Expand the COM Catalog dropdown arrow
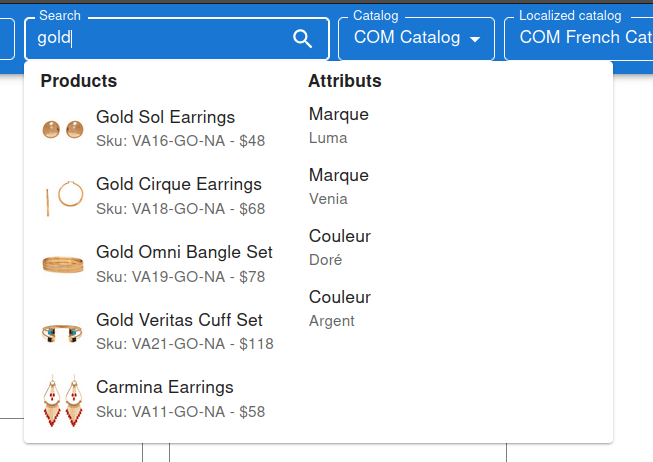The image size is (653, 462). point(475,39)
